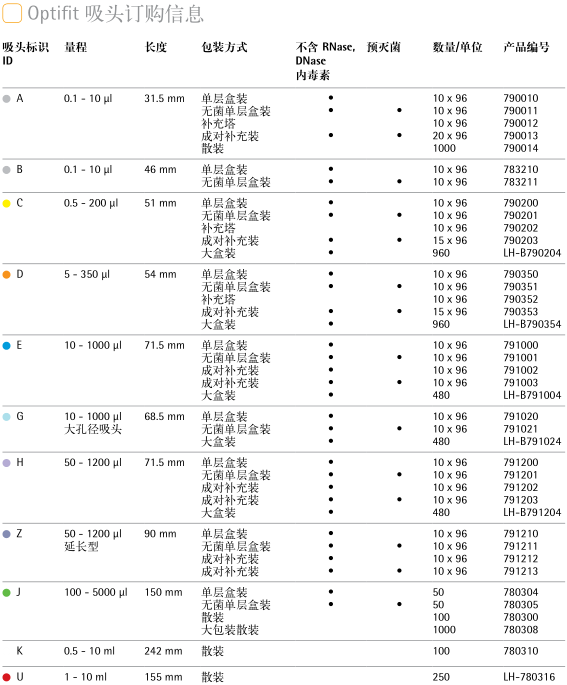Click the lavender dot for tip H

7,463
